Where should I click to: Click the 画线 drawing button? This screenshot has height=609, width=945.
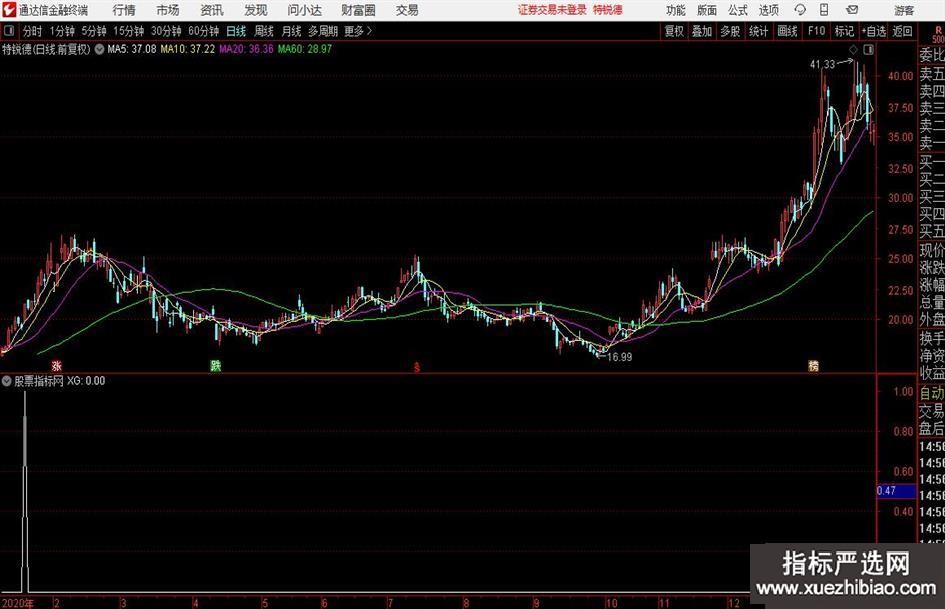click(x=787, y=31)
